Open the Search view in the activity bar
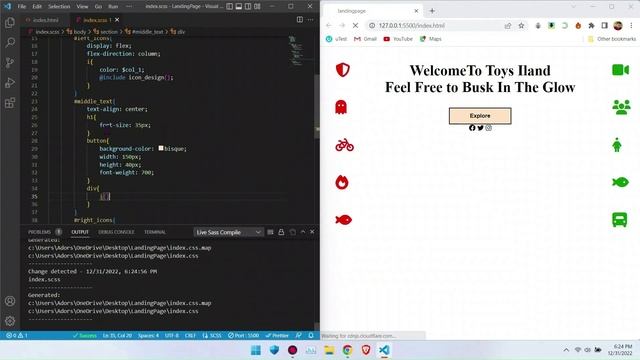Screen dimensions: 640x360 click(x=10, y=42)
